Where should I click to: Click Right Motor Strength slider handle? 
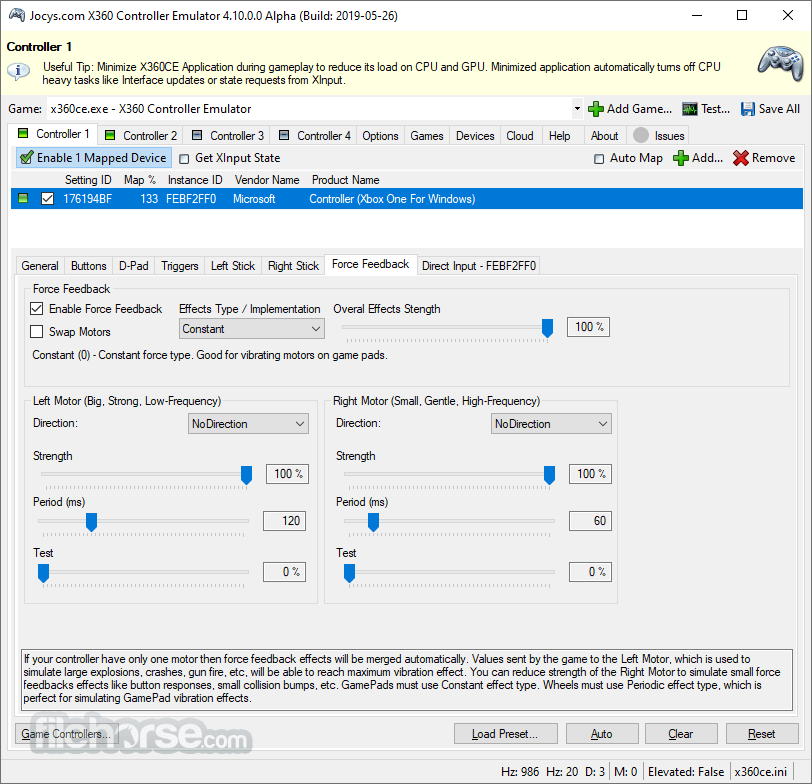click(x=549, y=475)
